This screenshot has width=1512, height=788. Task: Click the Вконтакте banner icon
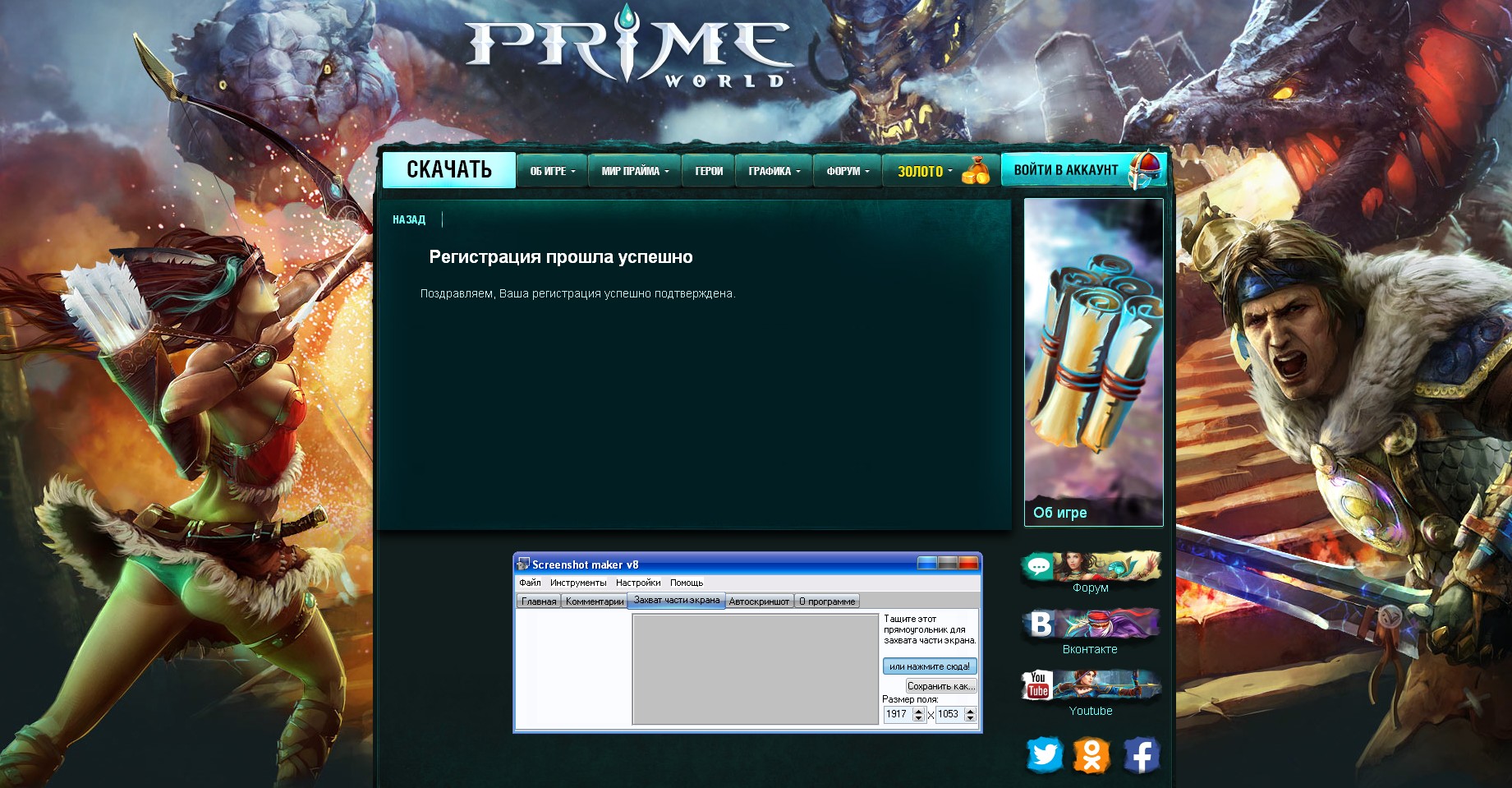(x=1091, y=624)
